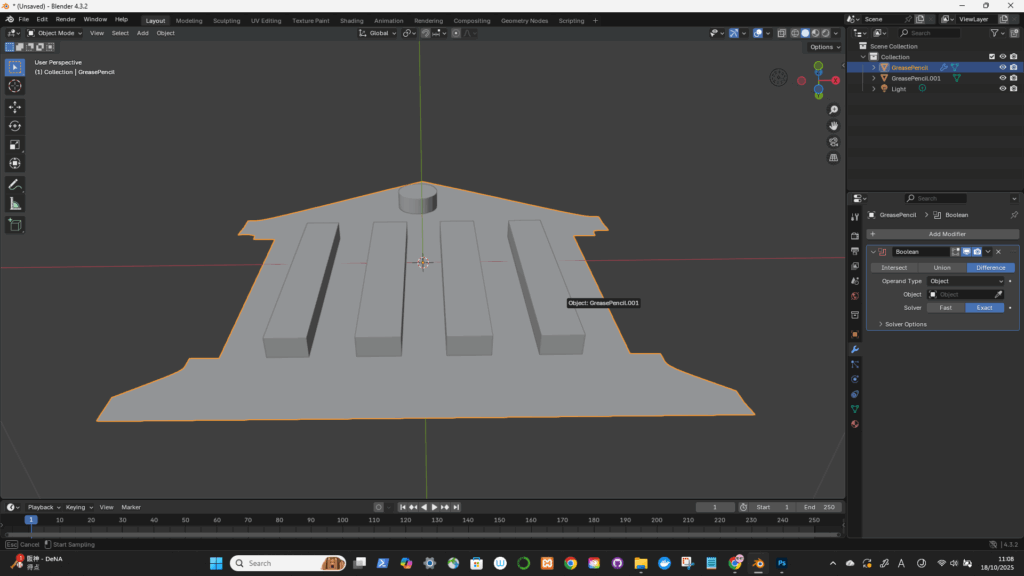Toggle Collection exclude checkbox in outliner

click(x=991, y=57)
